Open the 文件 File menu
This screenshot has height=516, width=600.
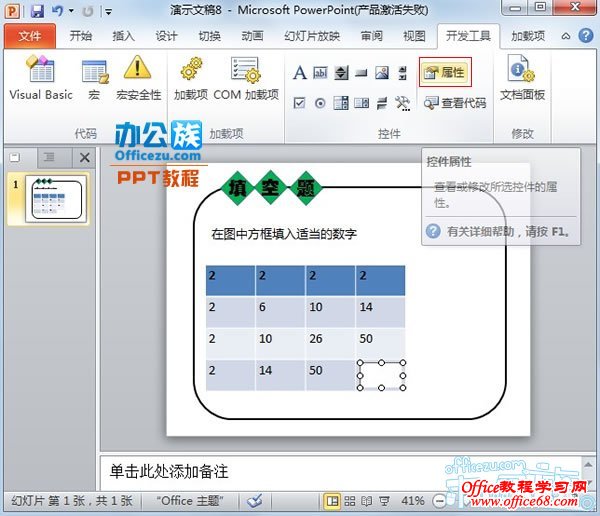(x=30, y=36)
